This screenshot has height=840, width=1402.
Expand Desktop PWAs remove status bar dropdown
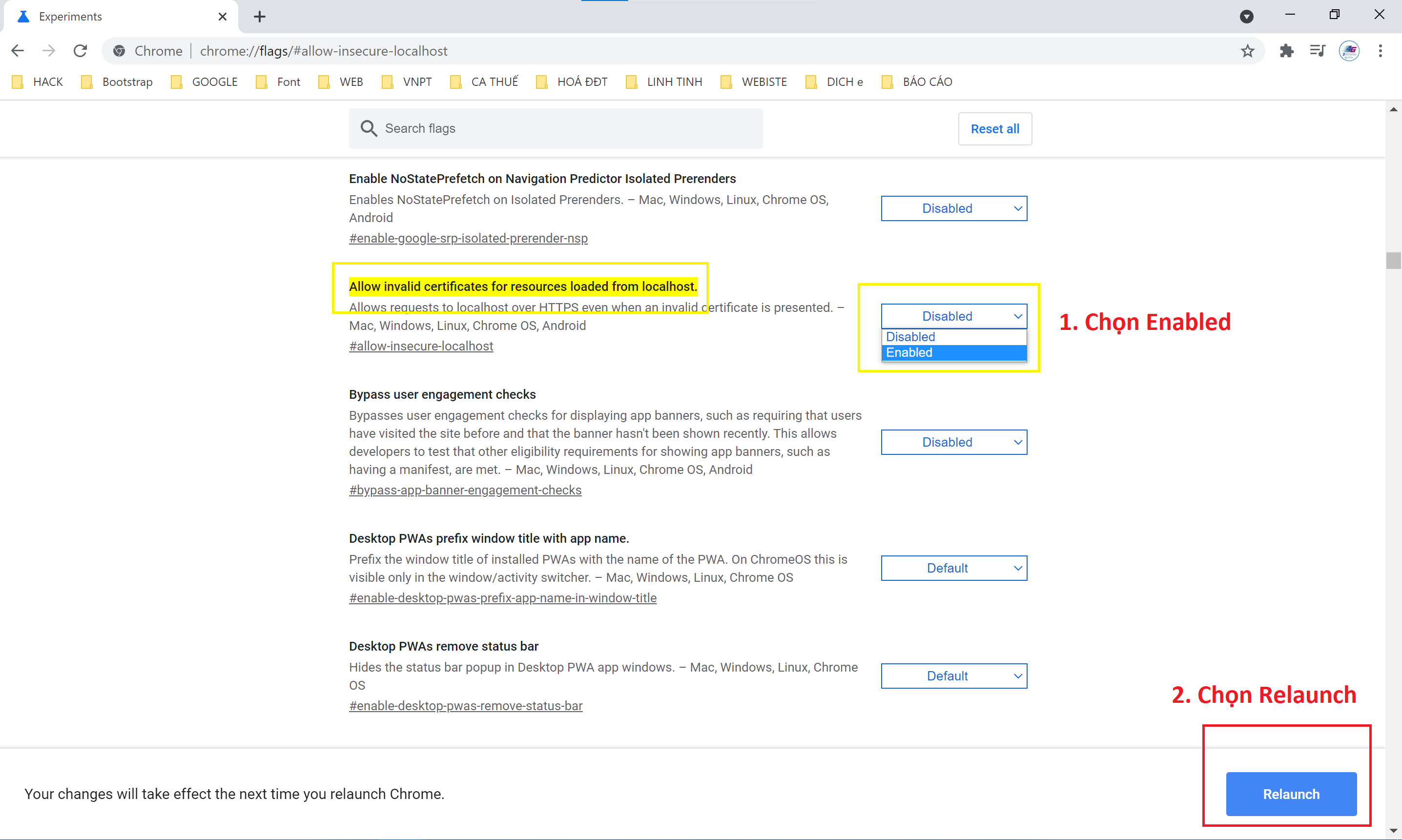click(x=954, y=676)
